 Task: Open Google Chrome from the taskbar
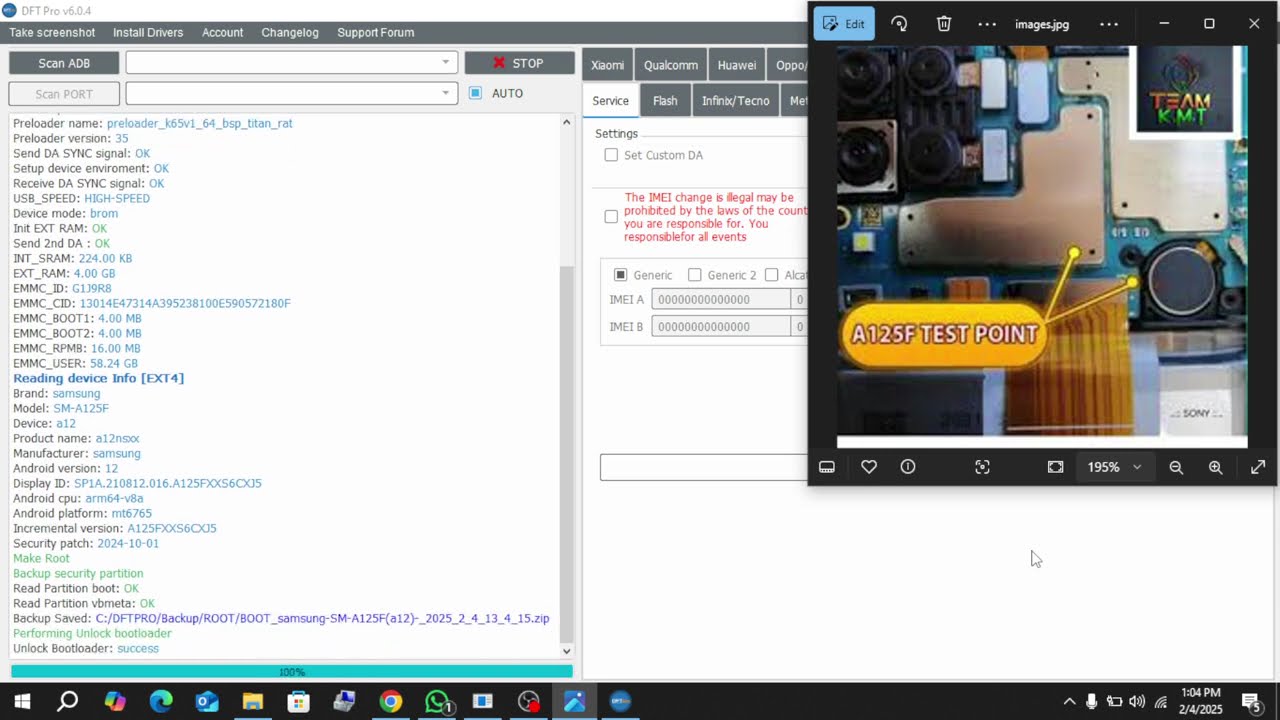[x=391, y=701]
